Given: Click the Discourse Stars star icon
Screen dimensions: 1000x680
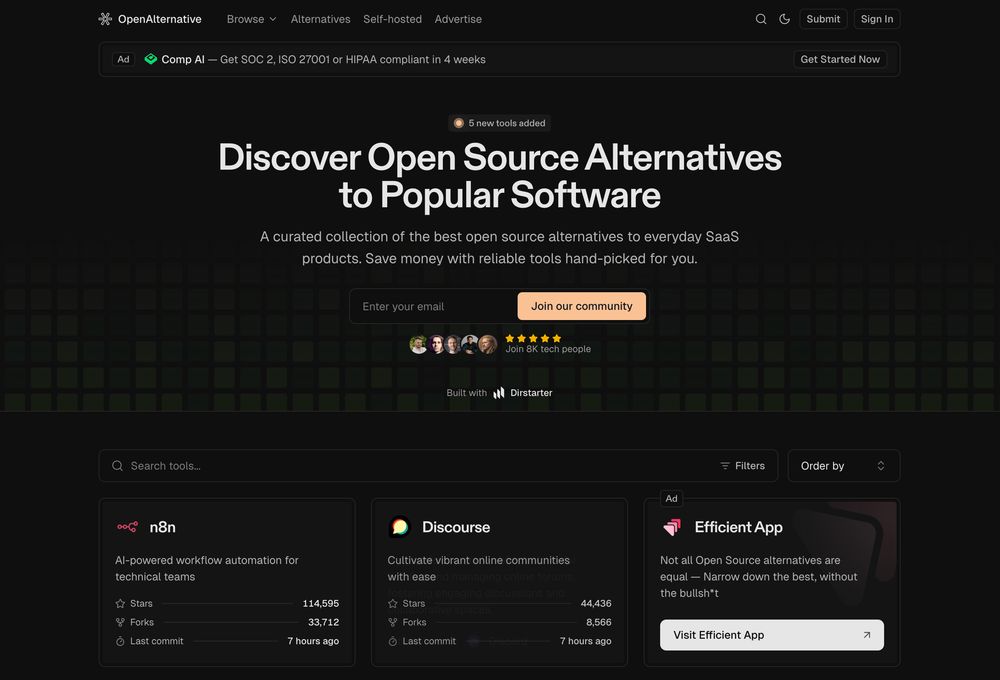Looking at the screenshot, I should (x=393, y=603).
